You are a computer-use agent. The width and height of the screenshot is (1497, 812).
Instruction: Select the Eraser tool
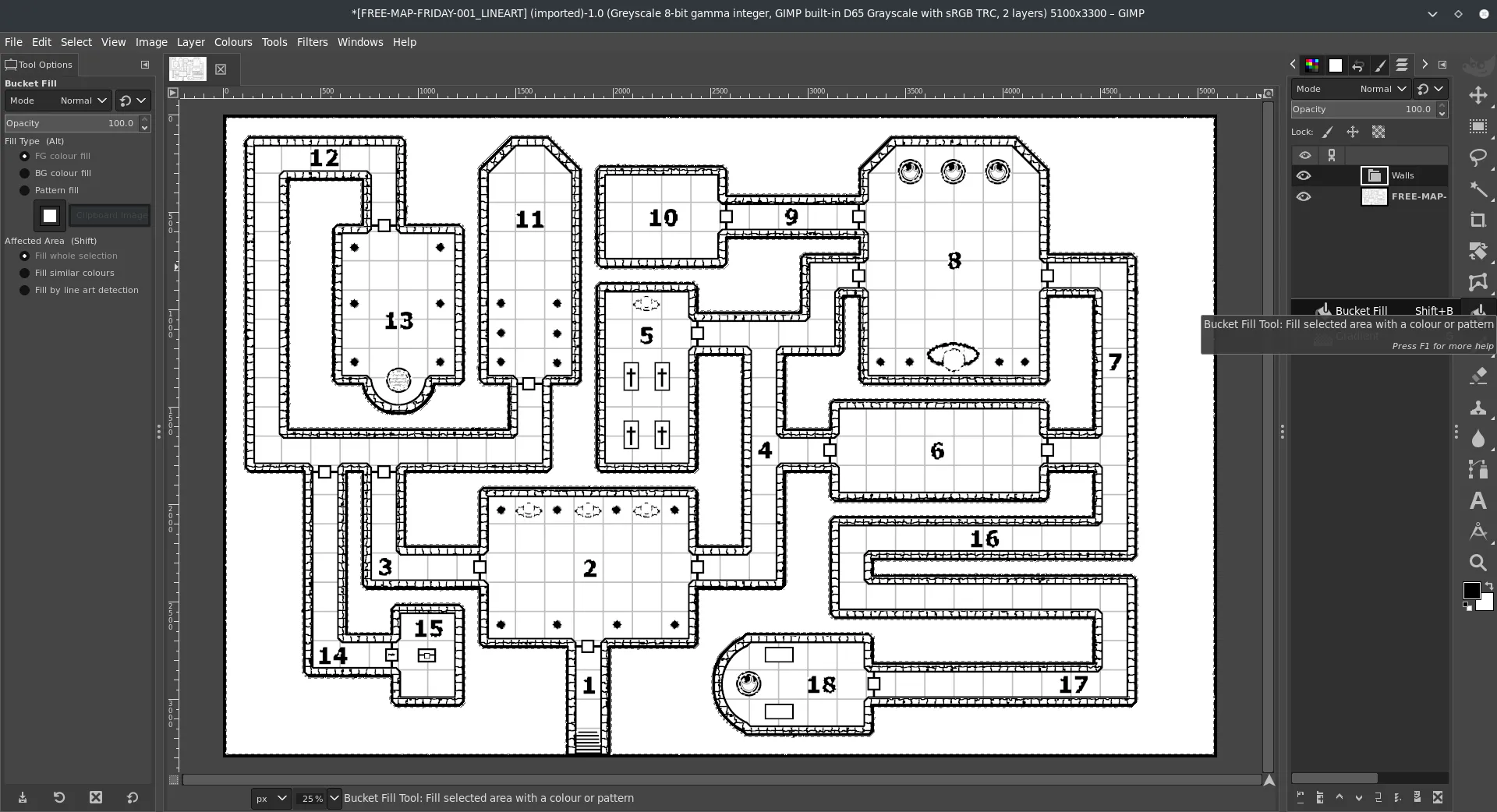pos(1478,376)
